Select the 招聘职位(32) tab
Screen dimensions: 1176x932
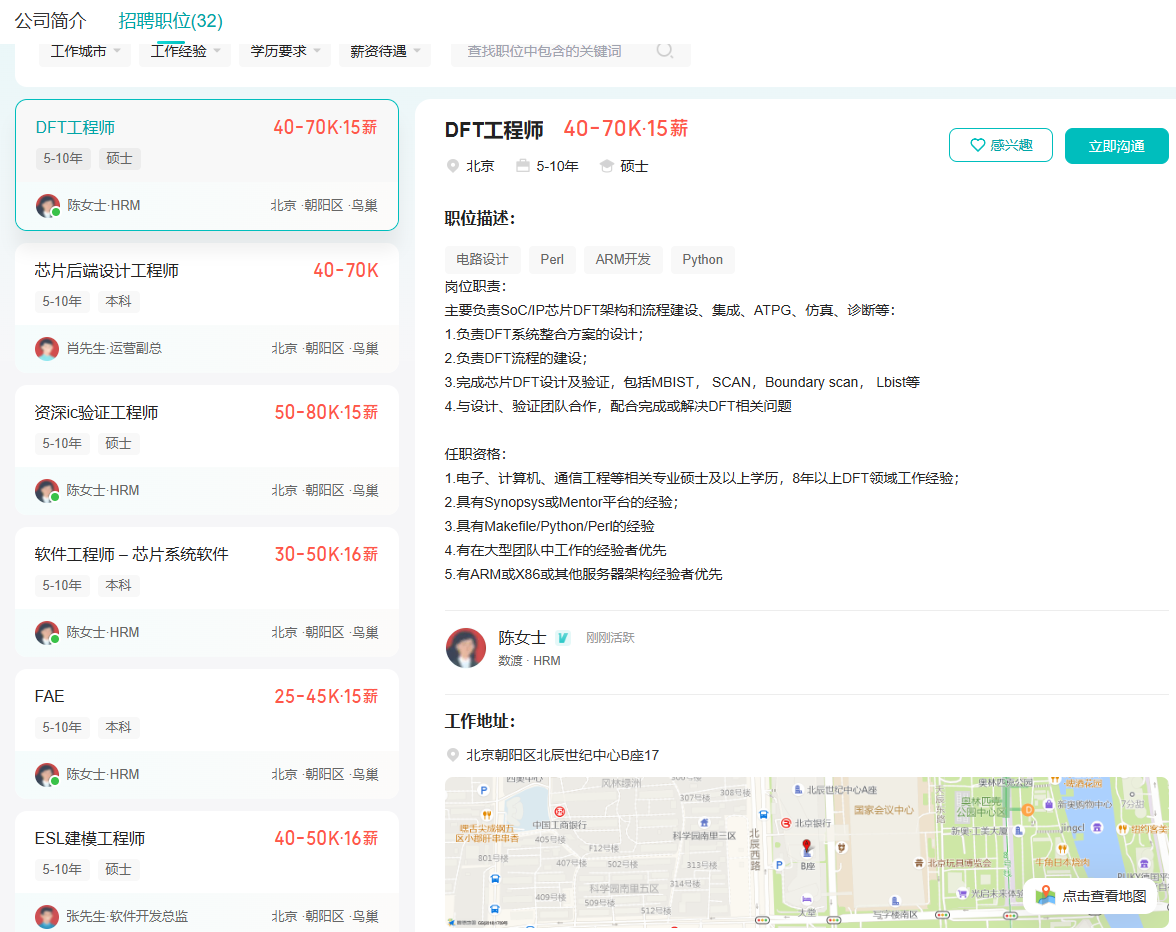coord(170,21)
